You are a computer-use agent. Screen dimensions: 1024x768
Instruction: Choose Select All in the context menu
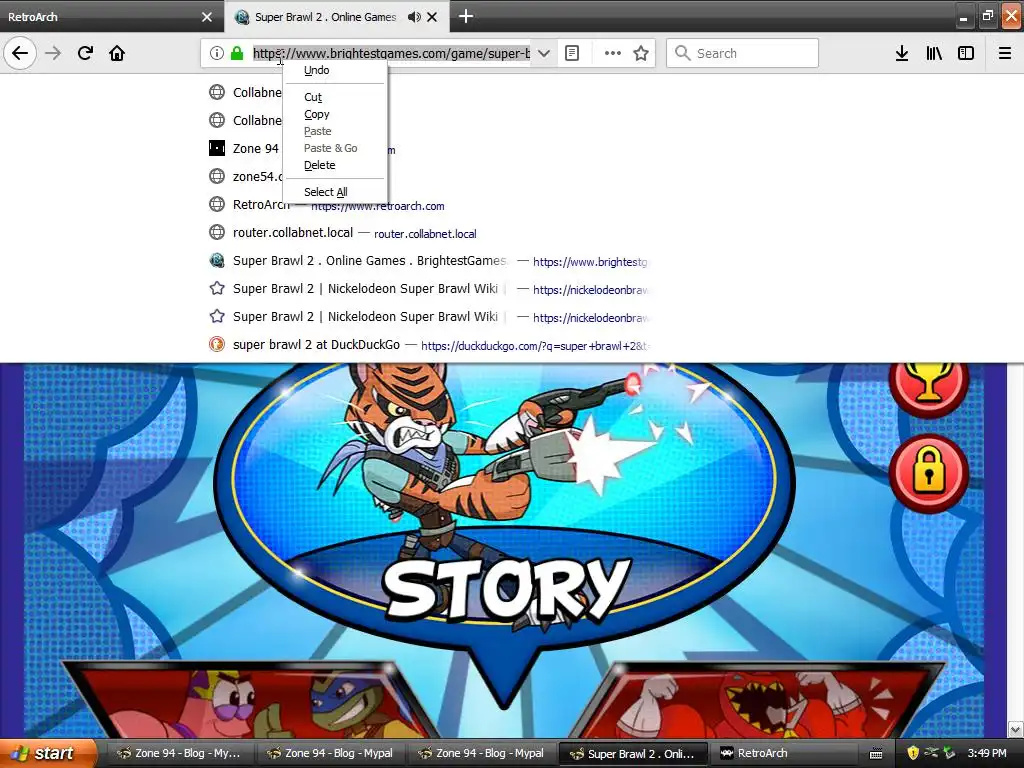(334, 191)
